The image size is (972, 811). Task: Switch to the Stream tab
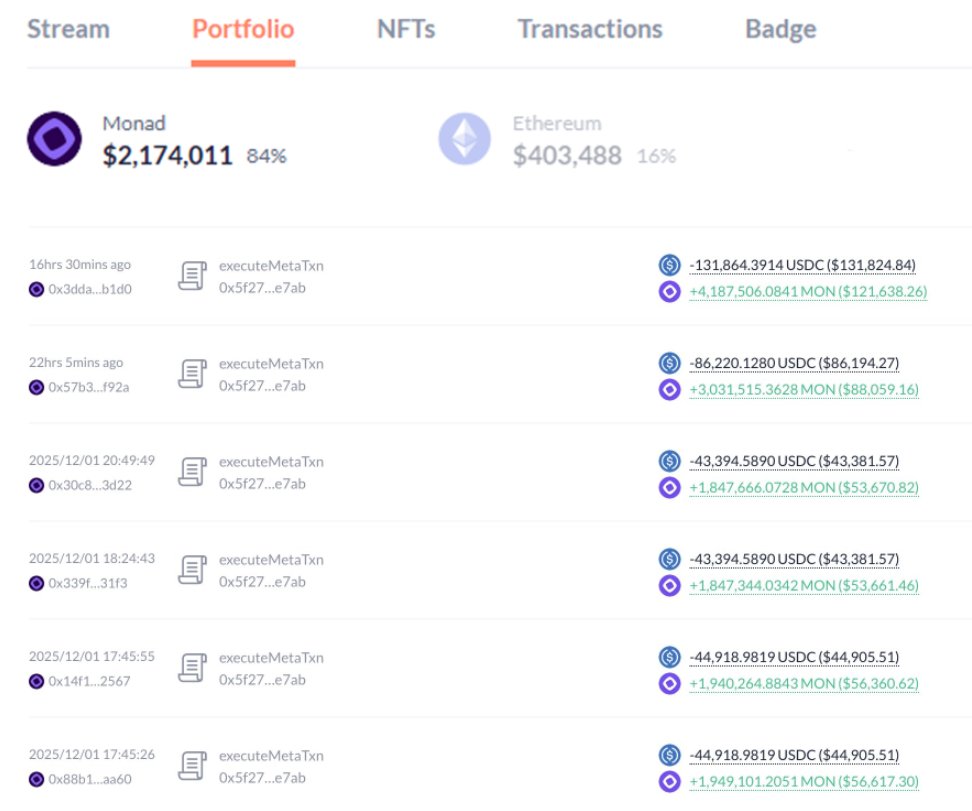click(68, 29)
